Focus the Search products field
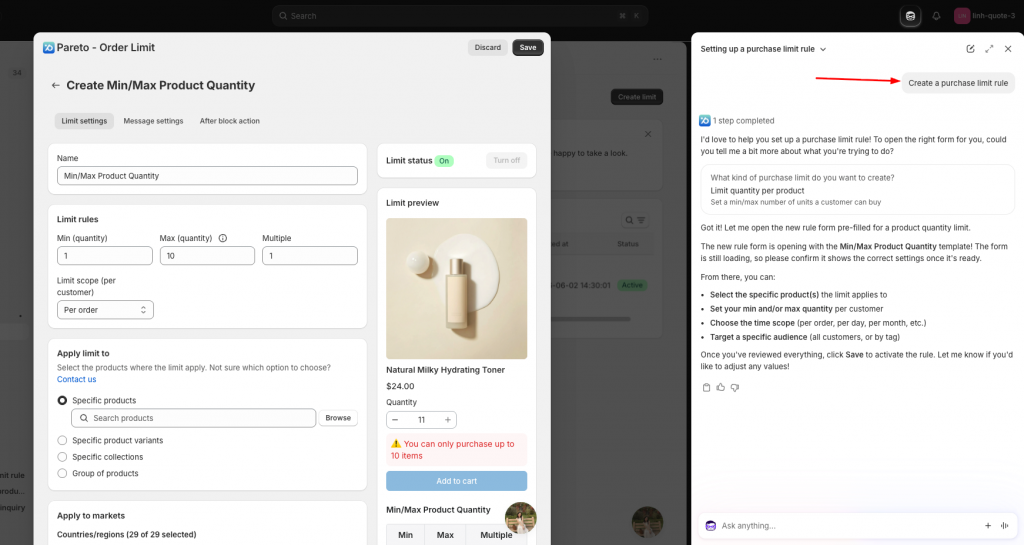 193,418
